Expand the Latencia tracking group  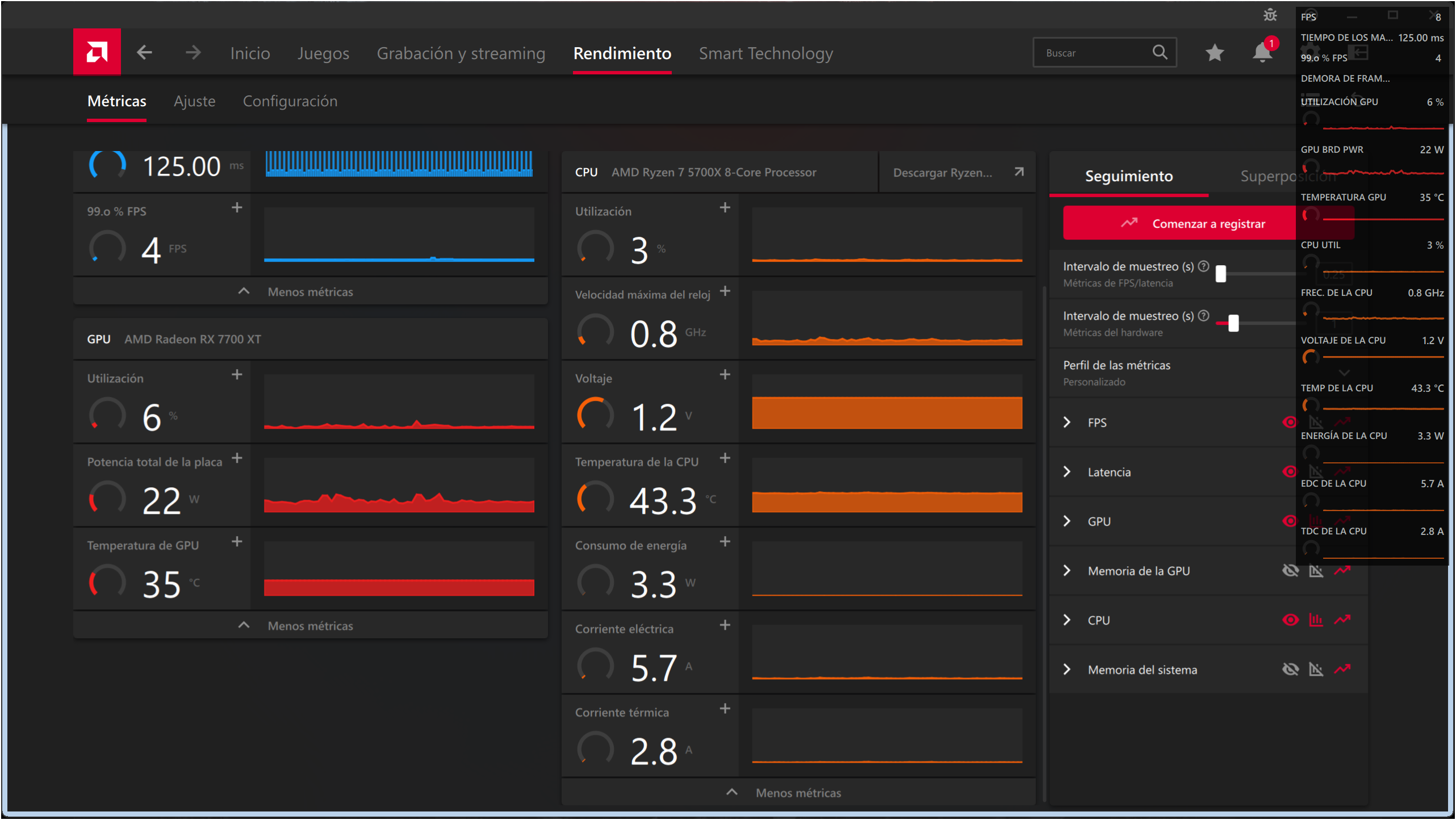tap(1067, 472)
